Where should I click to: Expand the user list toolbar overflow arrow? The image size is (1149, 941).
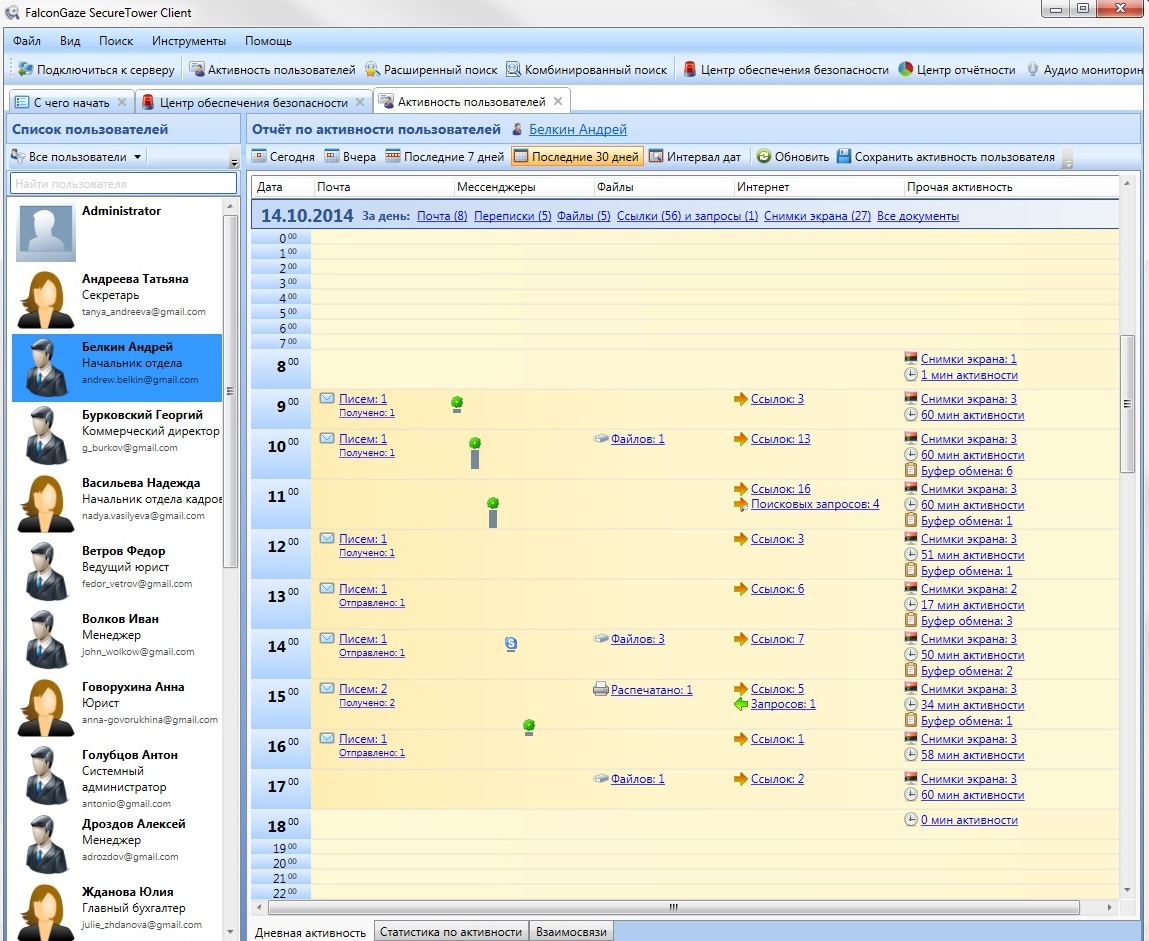point(234,160)
